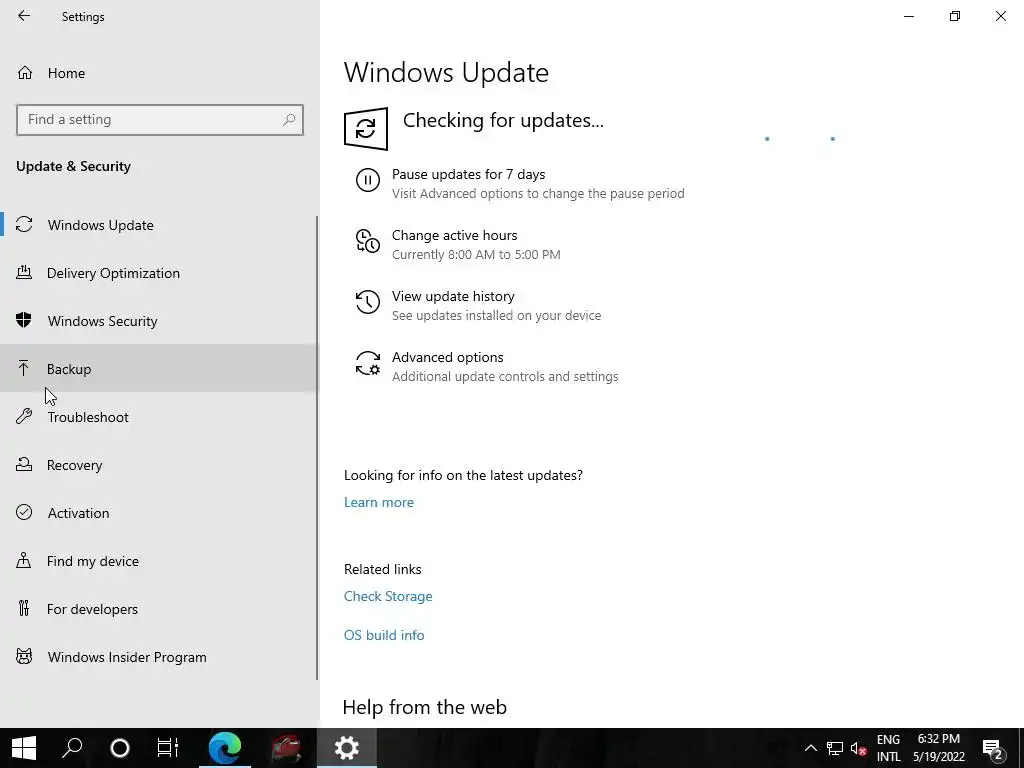
Task: Click the Activation checkmark icon
Action: pyautogui.click(x=24, y=512)
